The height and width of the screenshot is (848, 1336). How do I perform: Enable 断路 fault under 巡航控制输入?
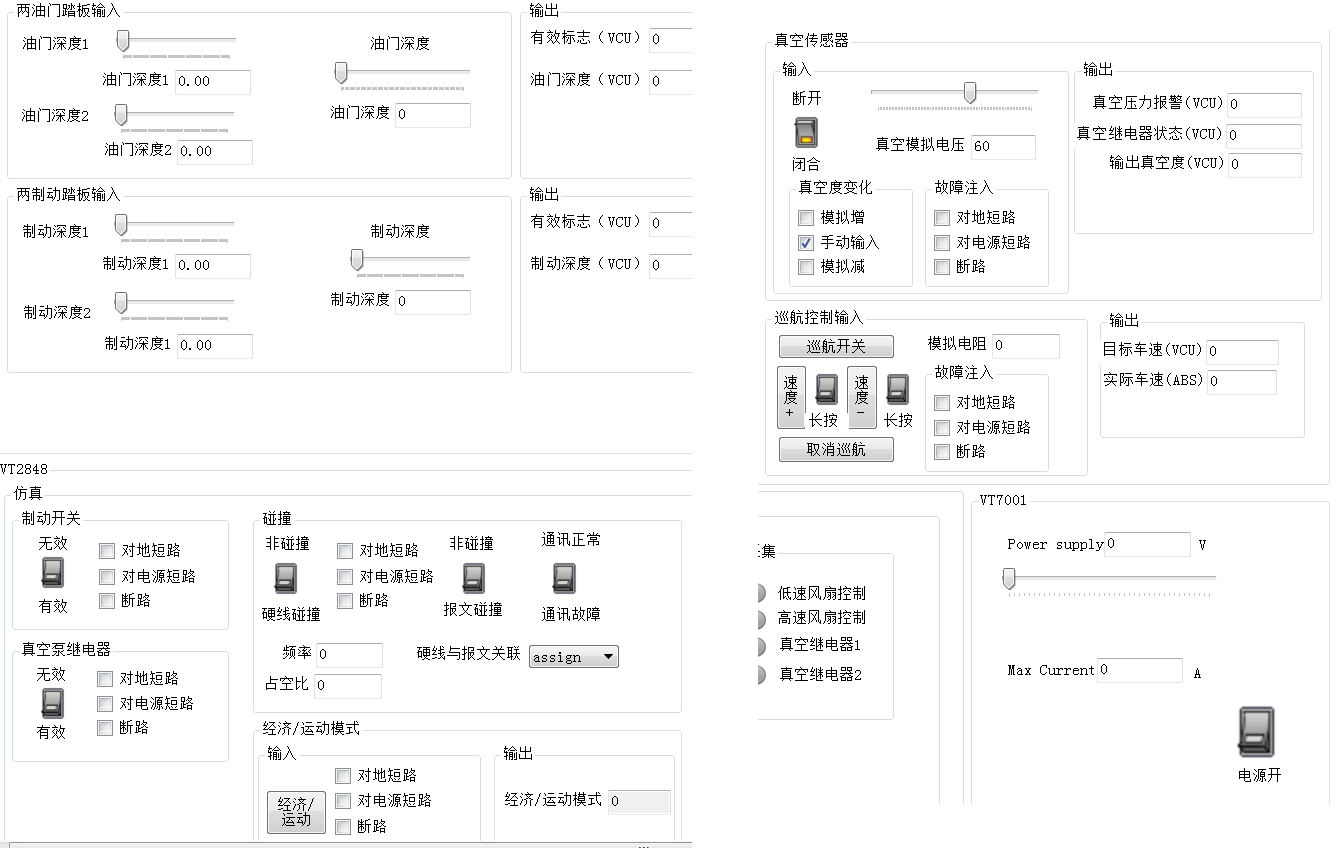[941, 451]
